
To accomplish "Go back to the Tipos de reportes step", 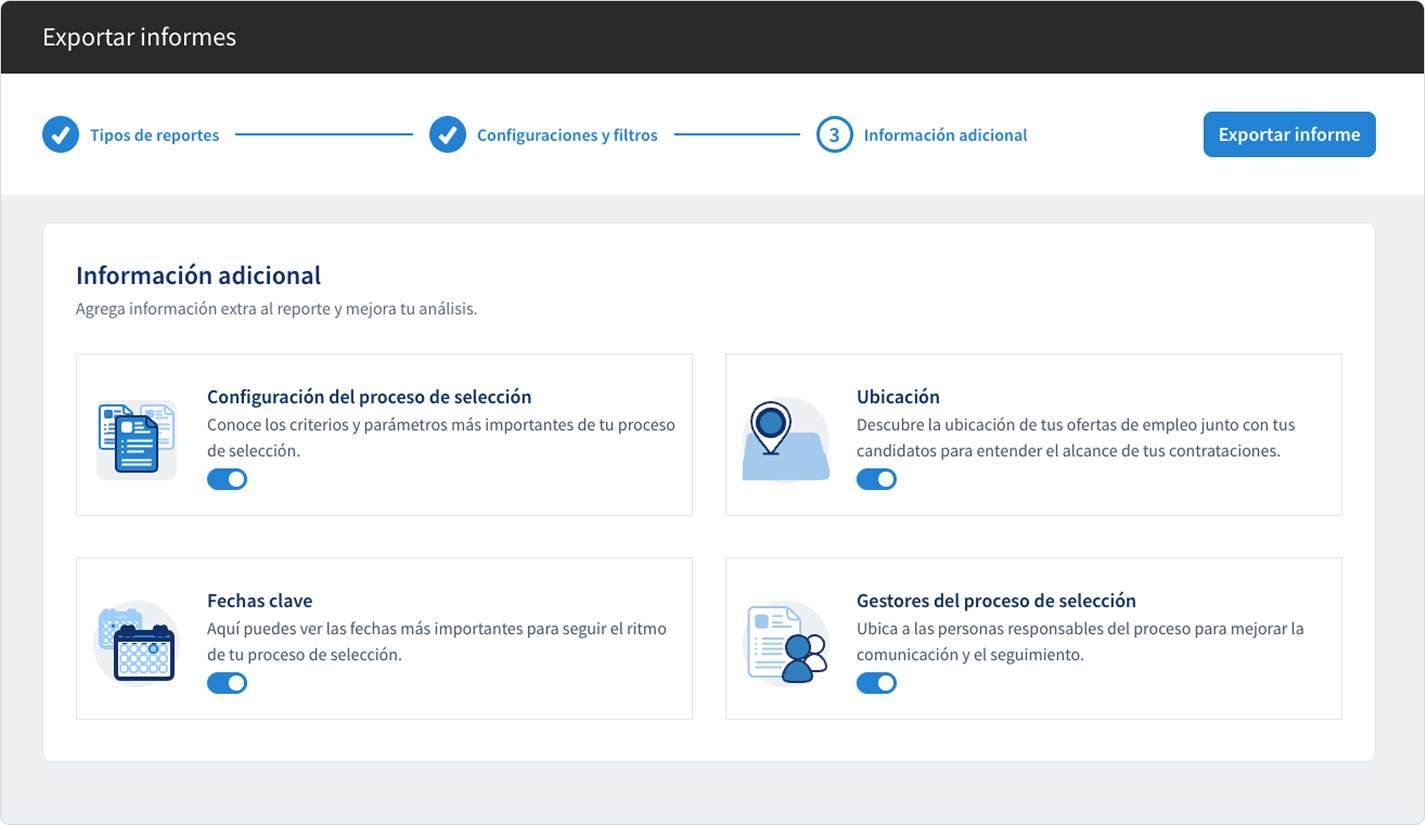I will pyautogui.click(x=154, y=134).
